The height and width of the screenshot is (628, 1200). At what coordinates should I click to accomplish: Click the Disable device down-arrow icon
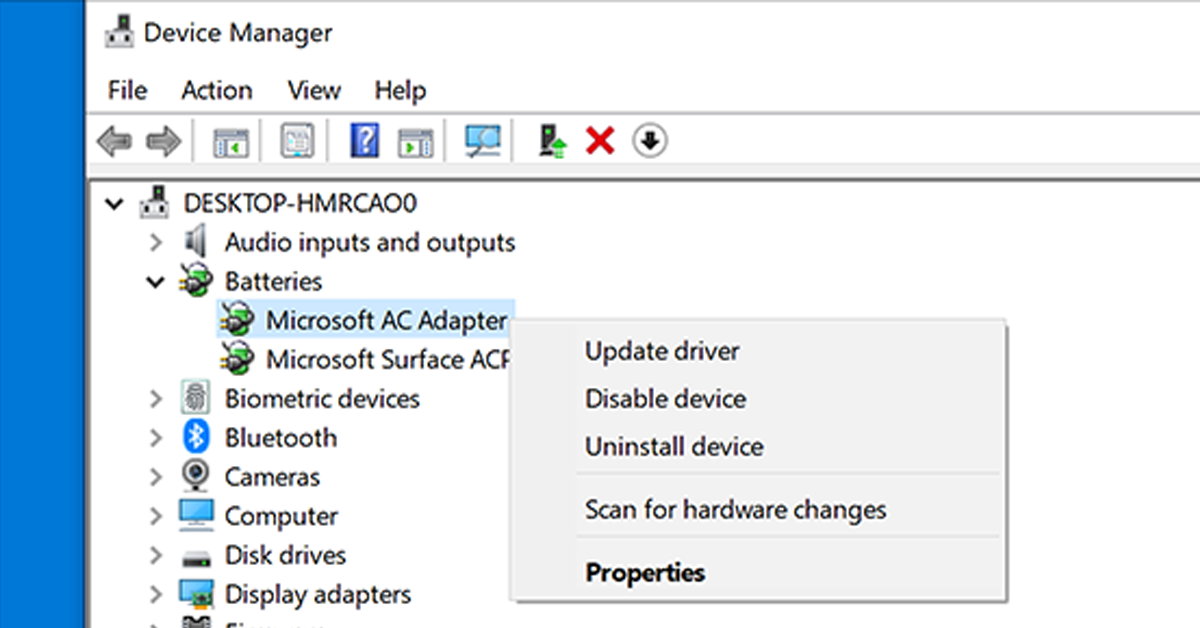point(650,141)
